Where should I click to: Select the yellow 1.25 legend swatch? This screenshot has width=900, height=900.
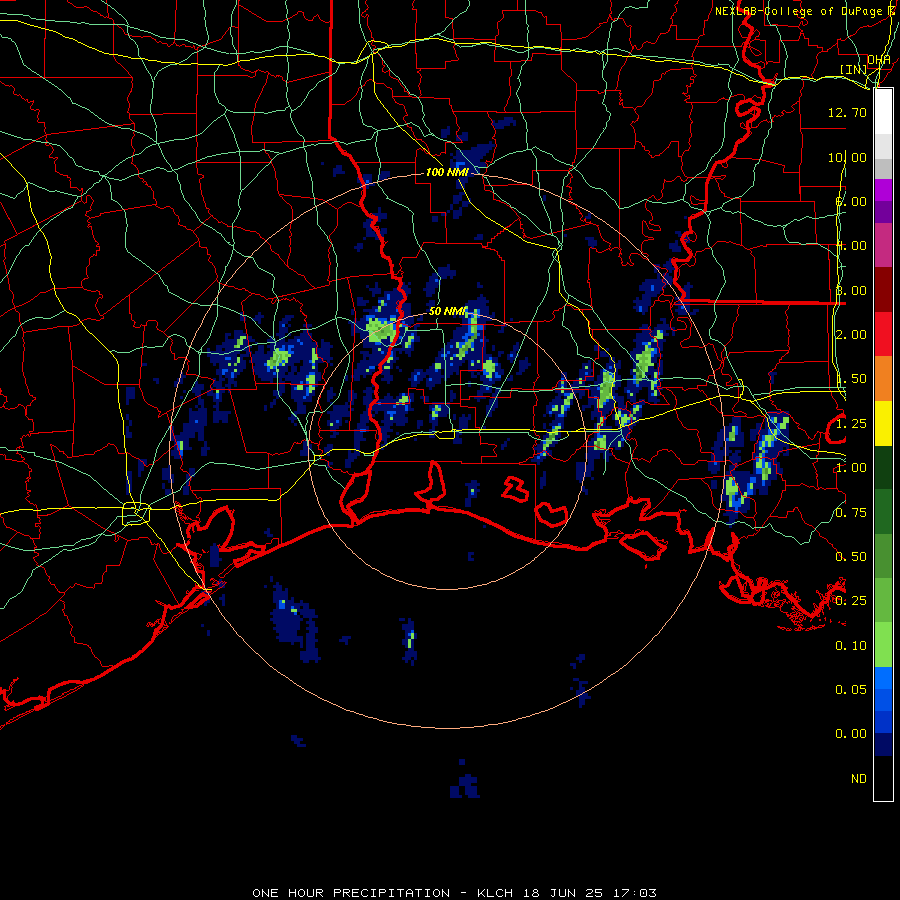tap(883, 423)
